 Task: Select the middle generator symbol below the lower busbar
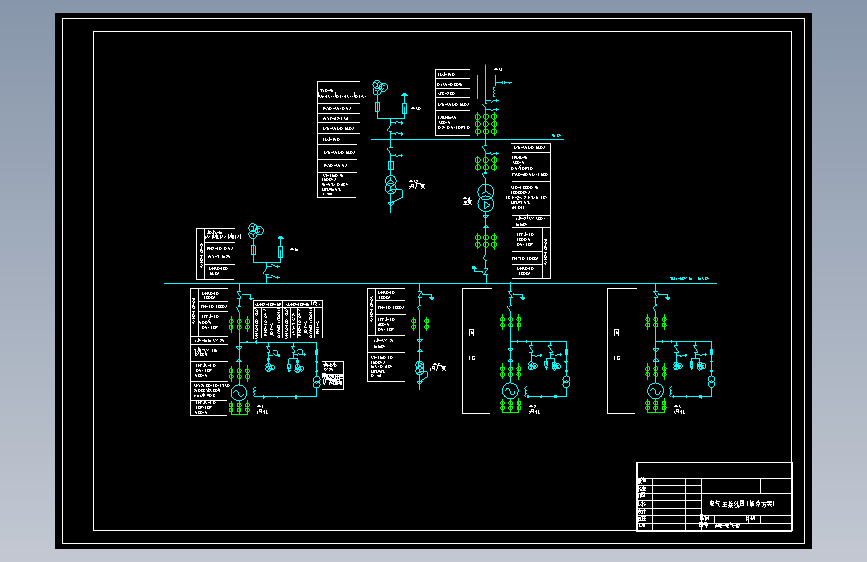[x=510, y=391]
